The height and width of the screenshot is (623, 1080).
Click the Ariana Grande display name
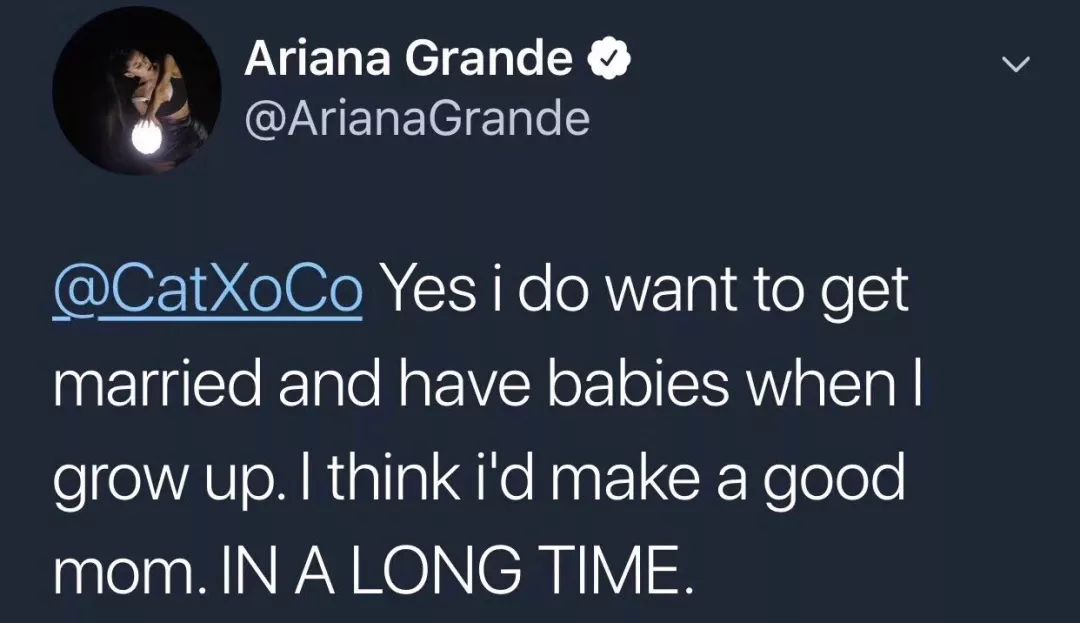[x=407, y=61]
